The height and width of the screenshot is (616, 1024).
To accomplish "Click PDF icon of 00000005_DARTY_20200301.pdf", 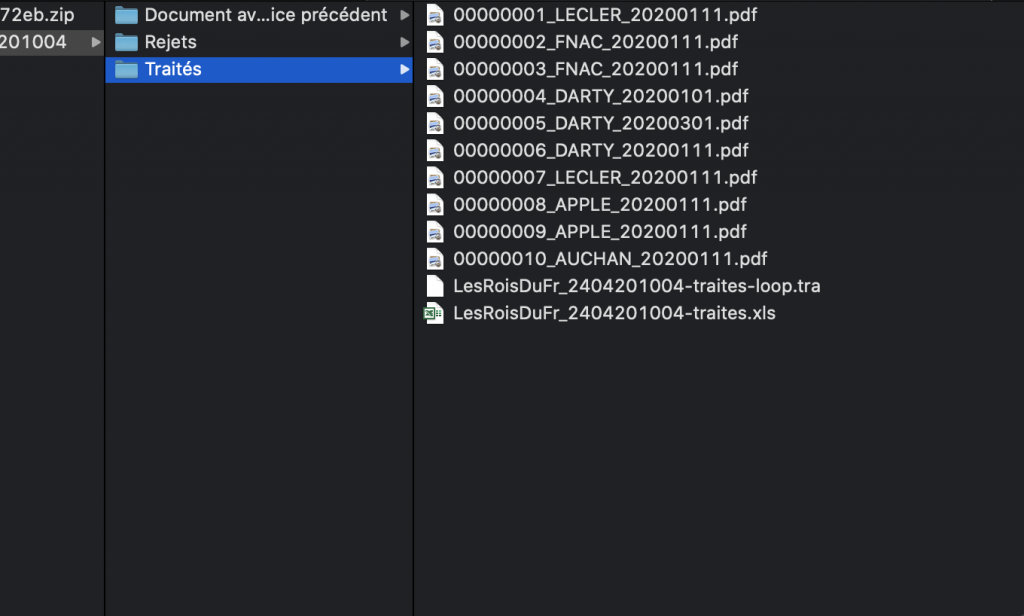I will point(435,123).
